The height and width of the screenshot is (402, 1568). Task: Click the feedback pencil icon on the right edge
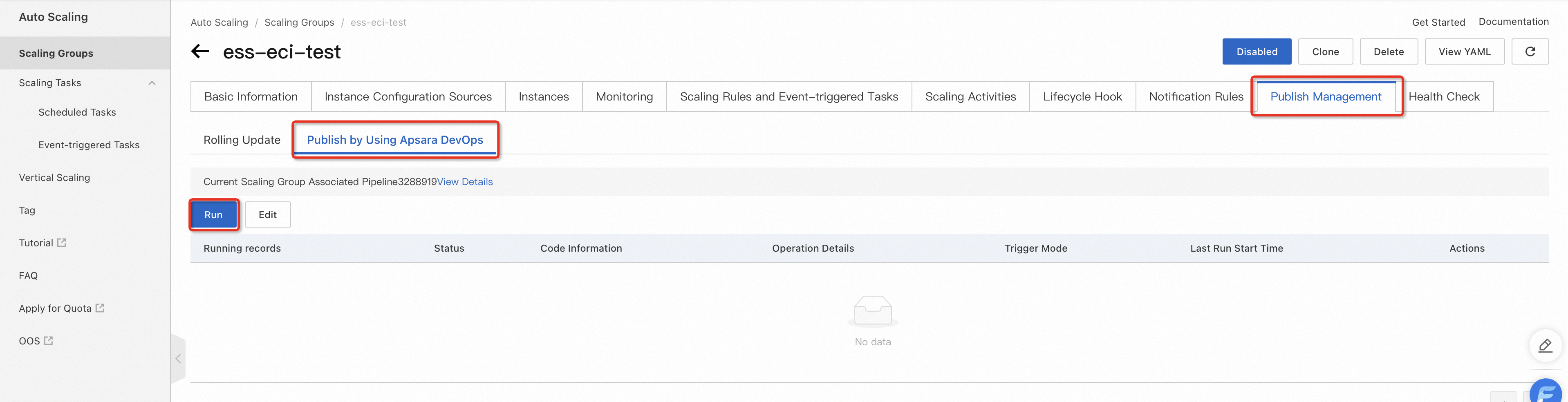pos(1546,346)
